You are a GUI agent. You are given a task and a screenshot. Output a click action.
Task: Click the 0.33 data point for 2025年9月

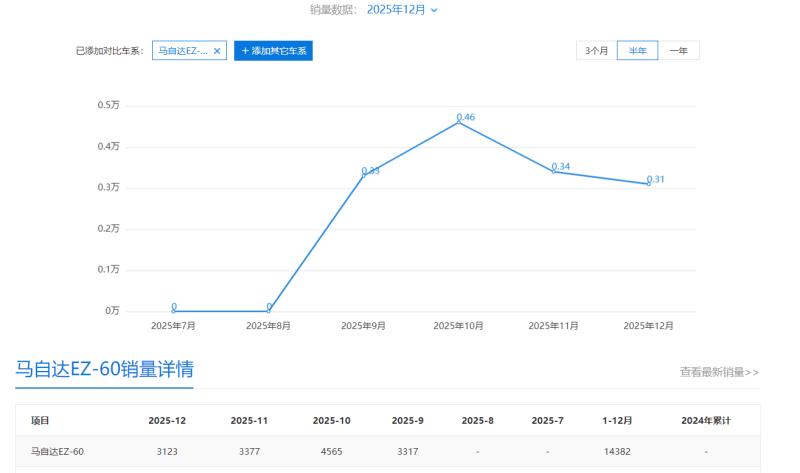coord(364,175)
